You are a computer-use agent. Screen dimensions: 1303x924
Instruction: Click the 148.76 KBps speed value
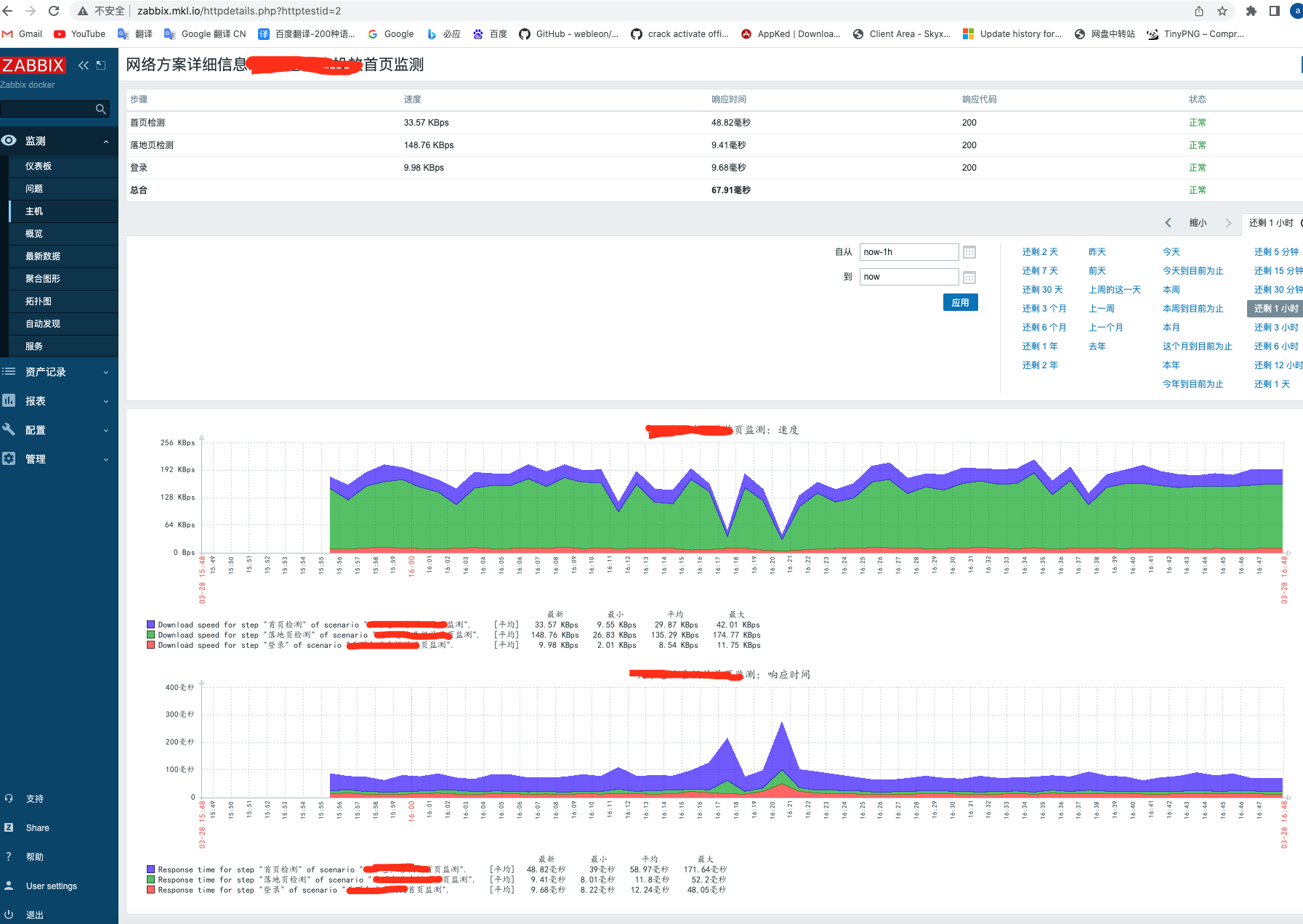point(429,145)
